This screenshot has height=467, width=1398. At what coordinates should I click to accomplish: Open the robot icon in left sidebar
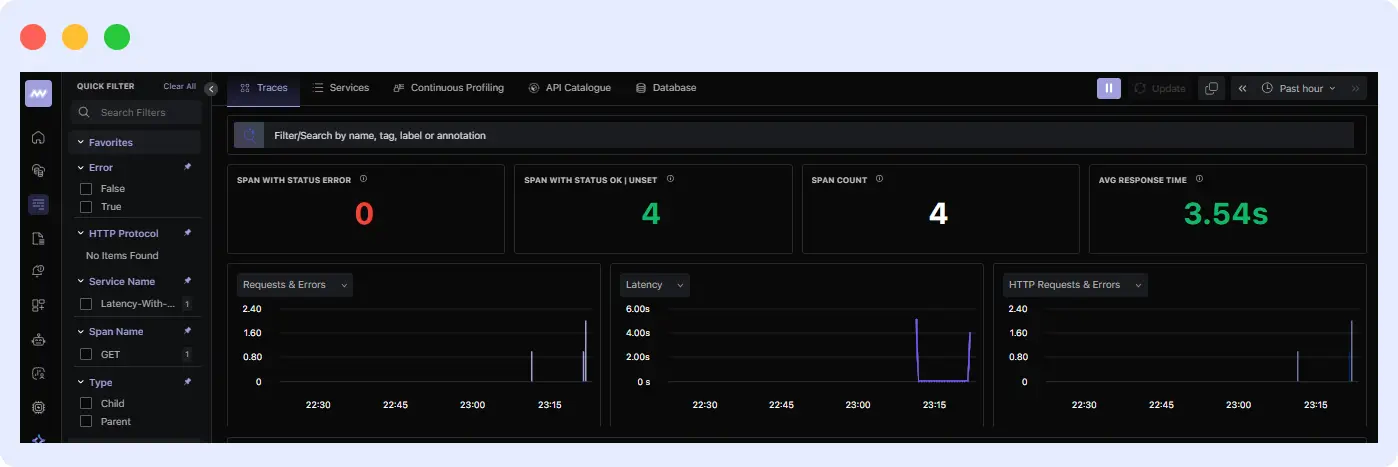(x=38, y=340)
